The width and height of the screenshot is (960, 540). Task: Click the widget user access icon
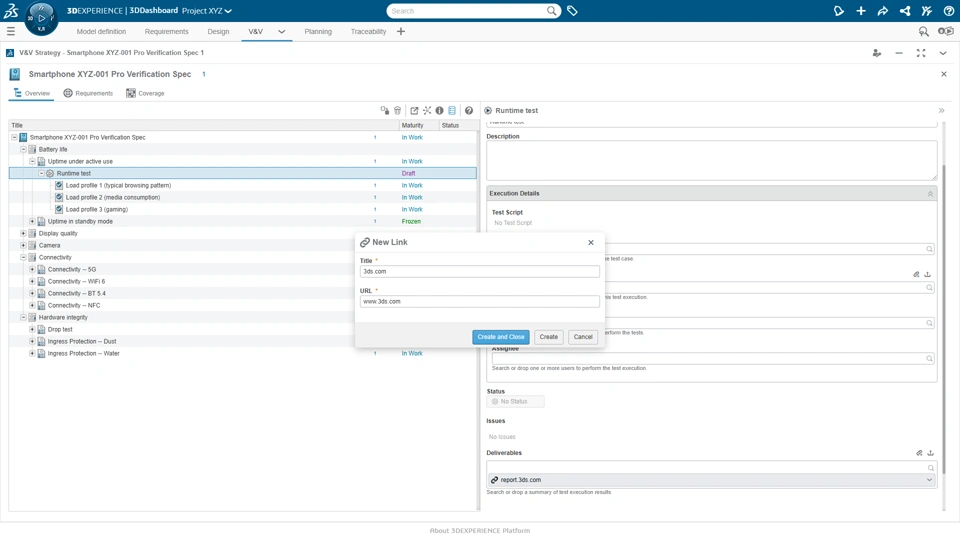point(877,53)
